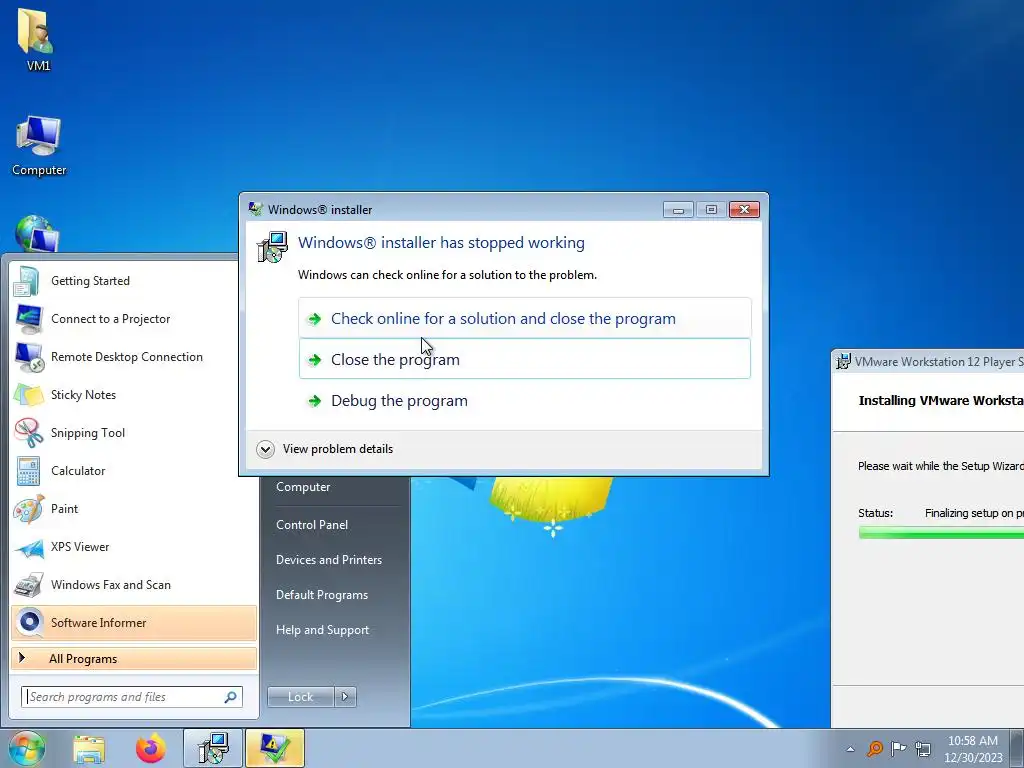Open Devices and Printers
Viewport: 1024px width, 768px height.
pyautogui.click(x=328, y=560)
